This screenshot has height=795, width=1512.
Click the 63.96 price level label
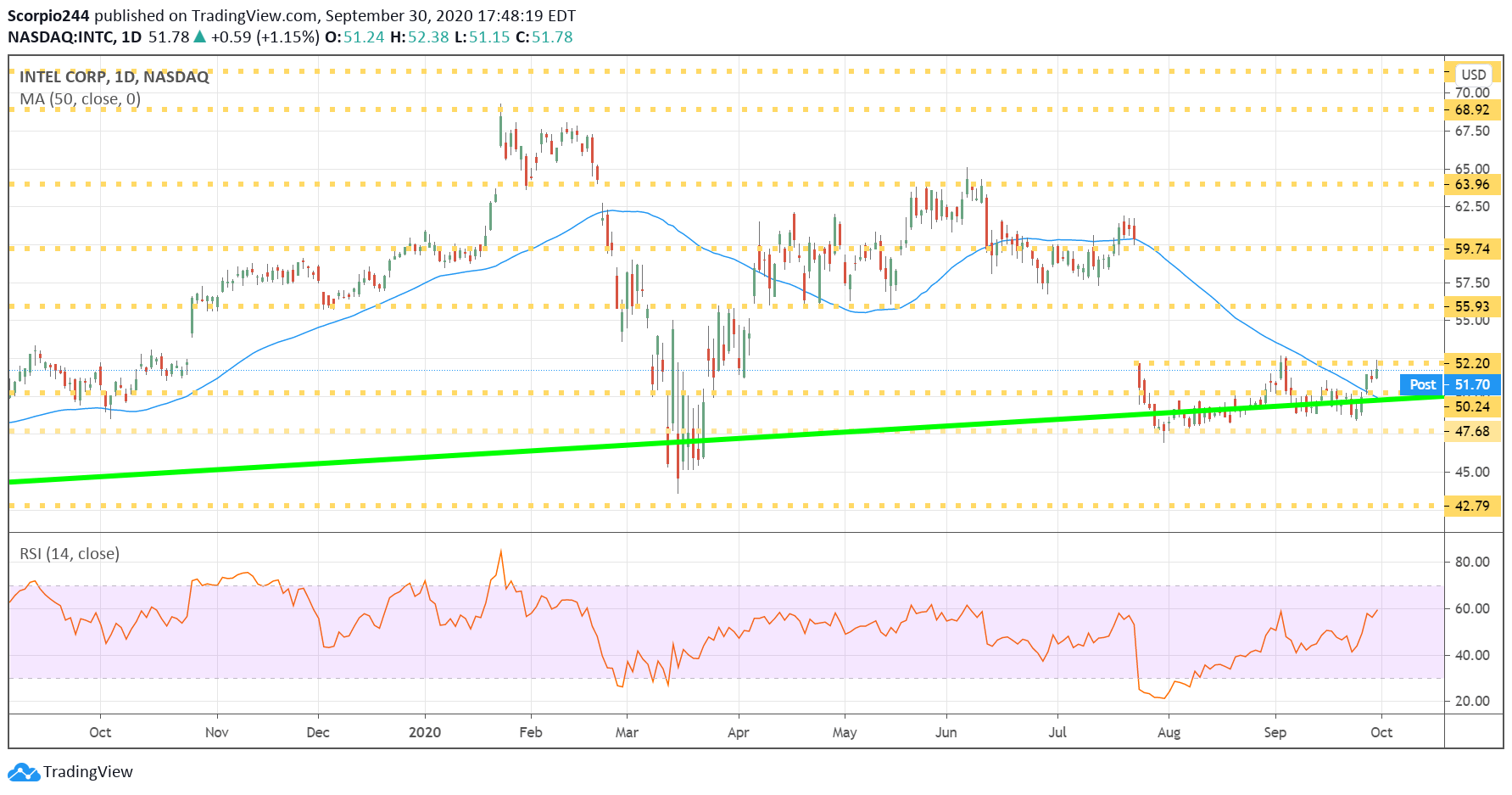coord(1472,184)
